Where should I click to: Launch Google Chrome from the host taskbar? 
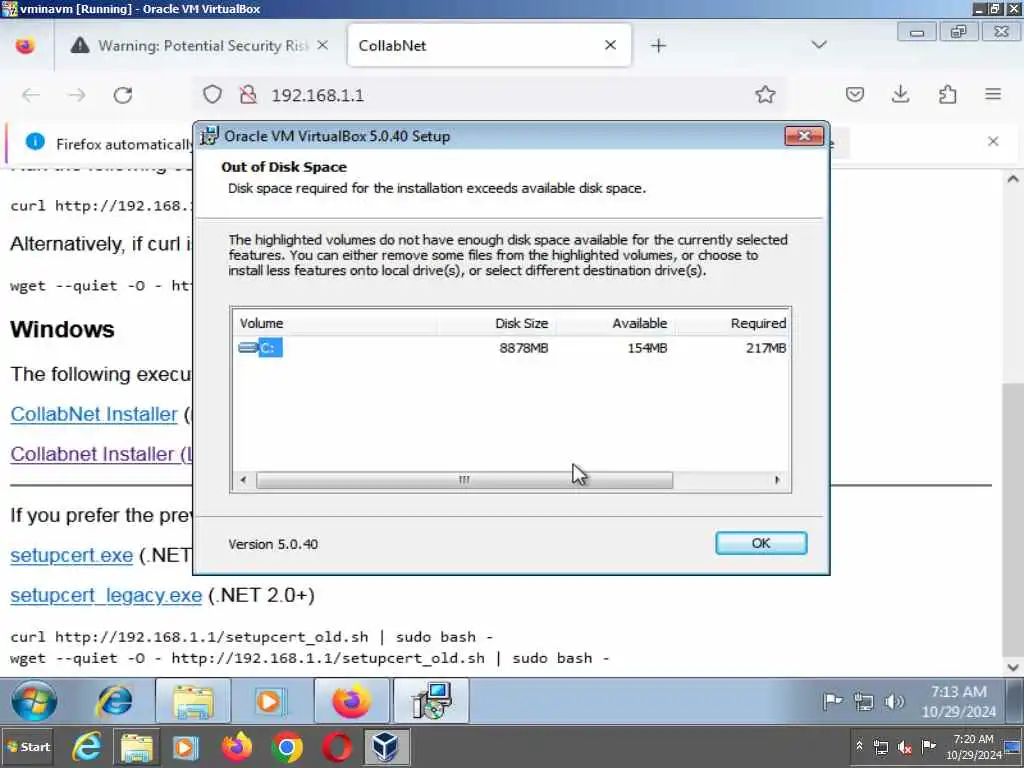287,746
